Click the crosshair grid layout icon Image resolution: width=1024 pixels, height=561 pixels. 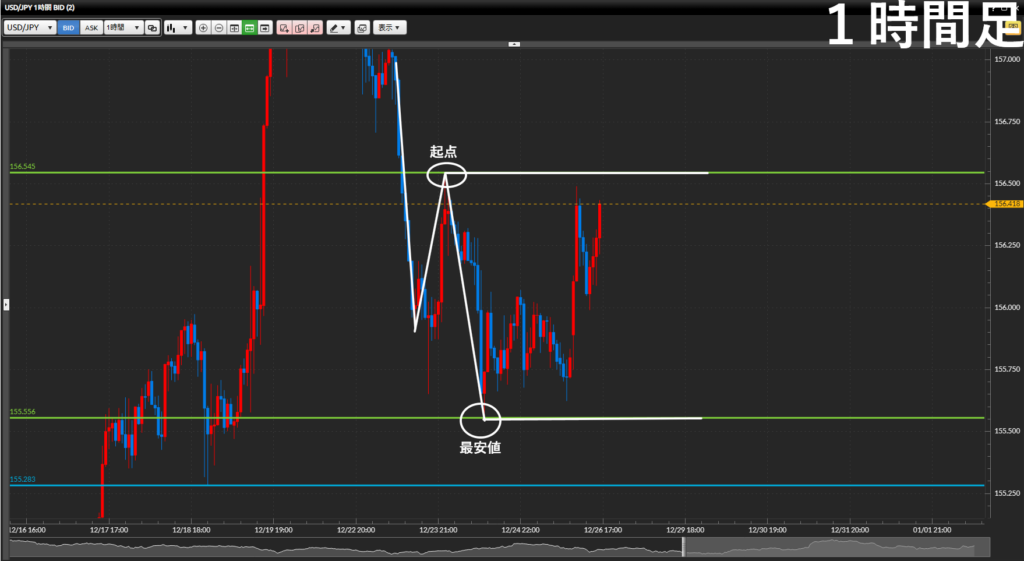pyautogui.click(x=234, y=28)
